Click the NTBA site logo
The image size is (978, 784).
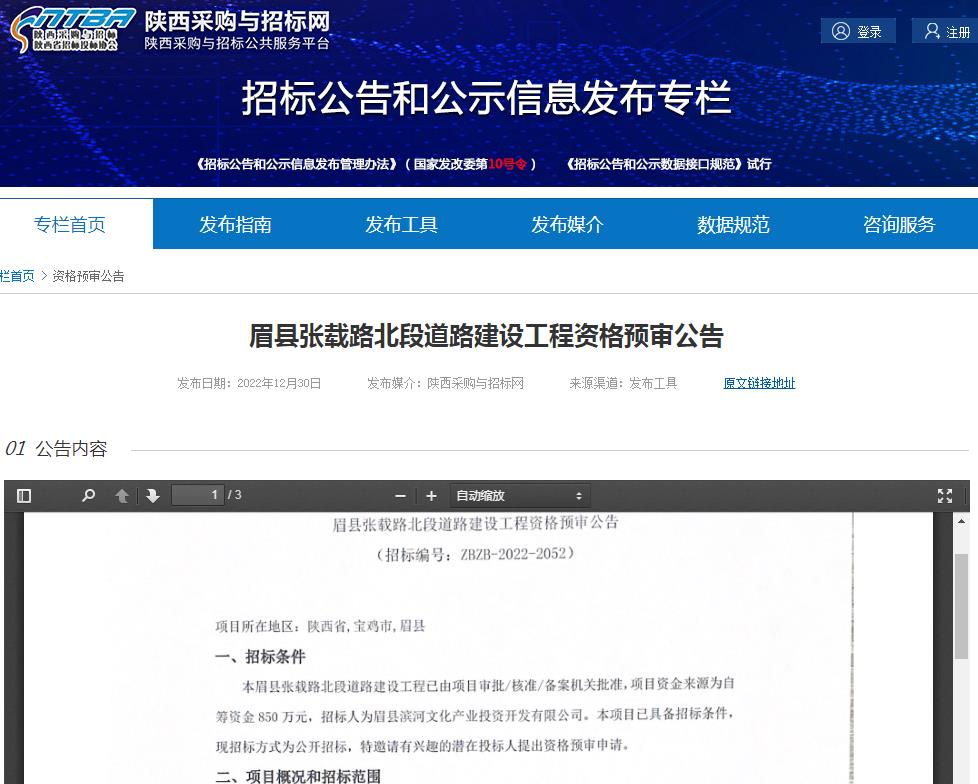click(x=73, y=29)
